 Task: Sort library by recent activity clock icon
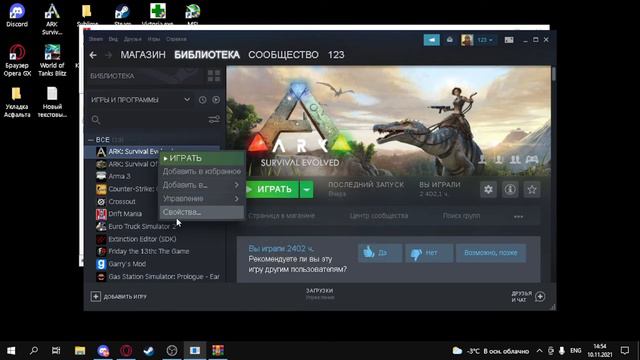coord(202,100)
